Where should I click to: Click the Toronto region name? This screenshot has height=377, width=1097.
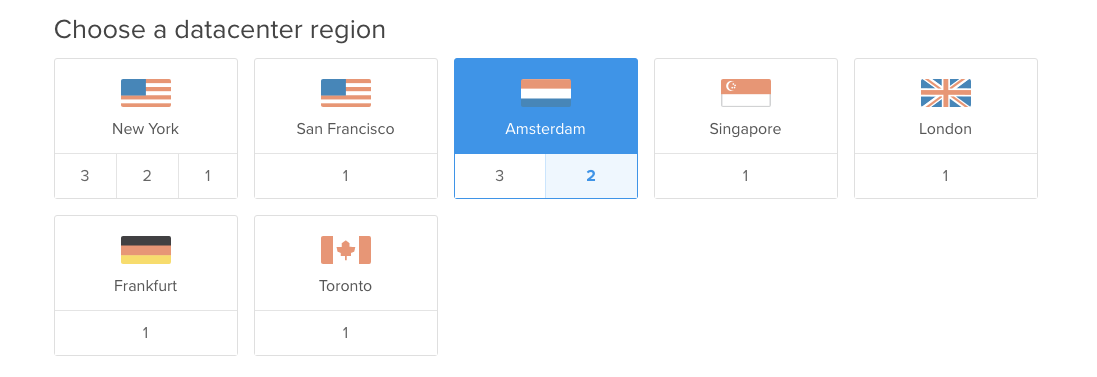pos(346,286)
